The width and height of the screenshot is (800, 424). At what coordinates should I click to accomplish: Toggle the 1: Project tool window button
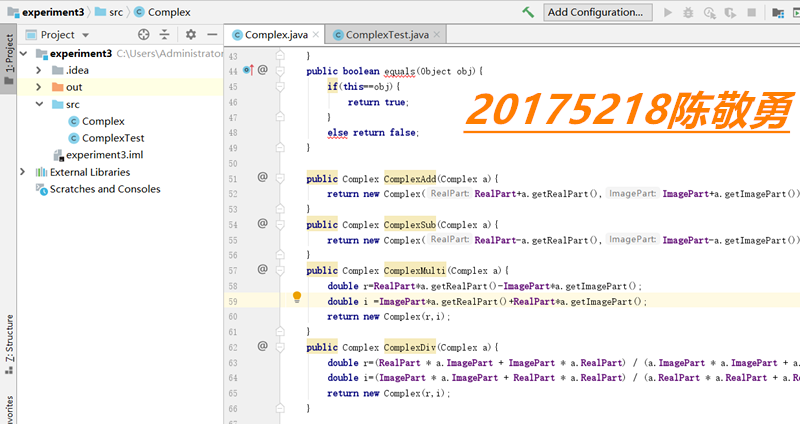pyautogui.click(x=9, y=59)
